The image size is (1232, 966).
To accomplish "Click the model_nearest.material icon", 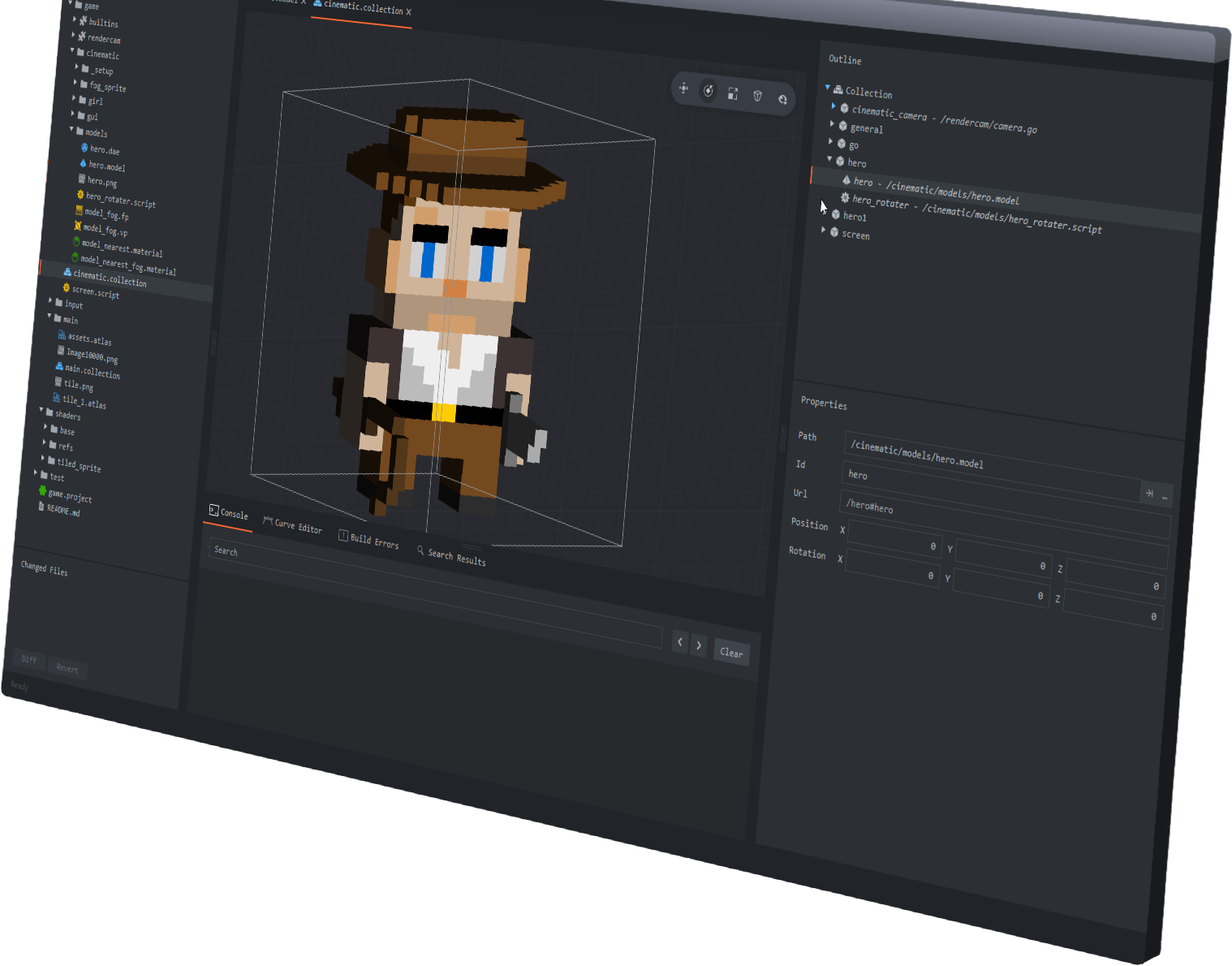I will tap(76, 241).
